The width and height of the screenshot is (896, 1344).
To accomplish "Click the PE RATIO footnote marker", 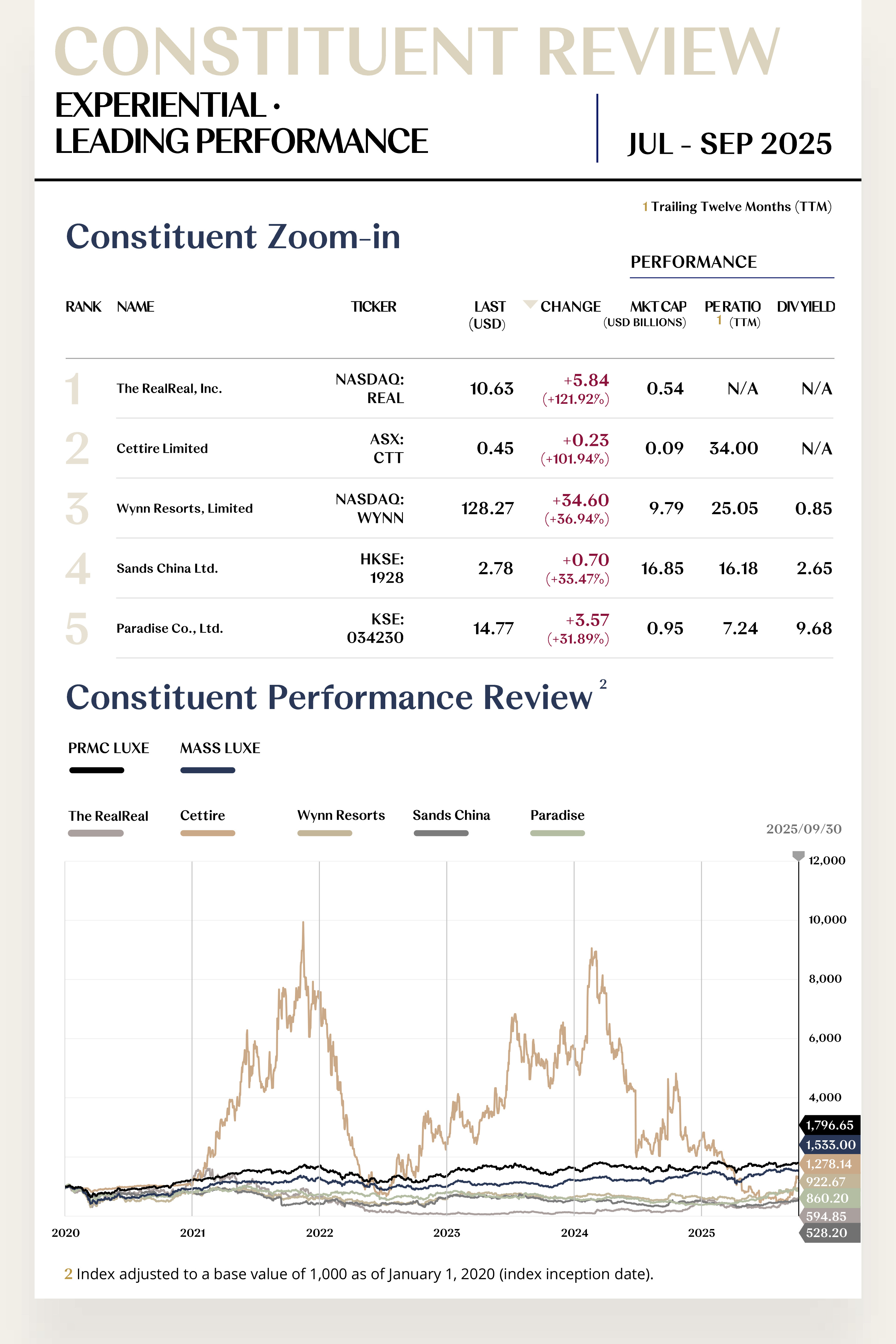I will [719, 320].
